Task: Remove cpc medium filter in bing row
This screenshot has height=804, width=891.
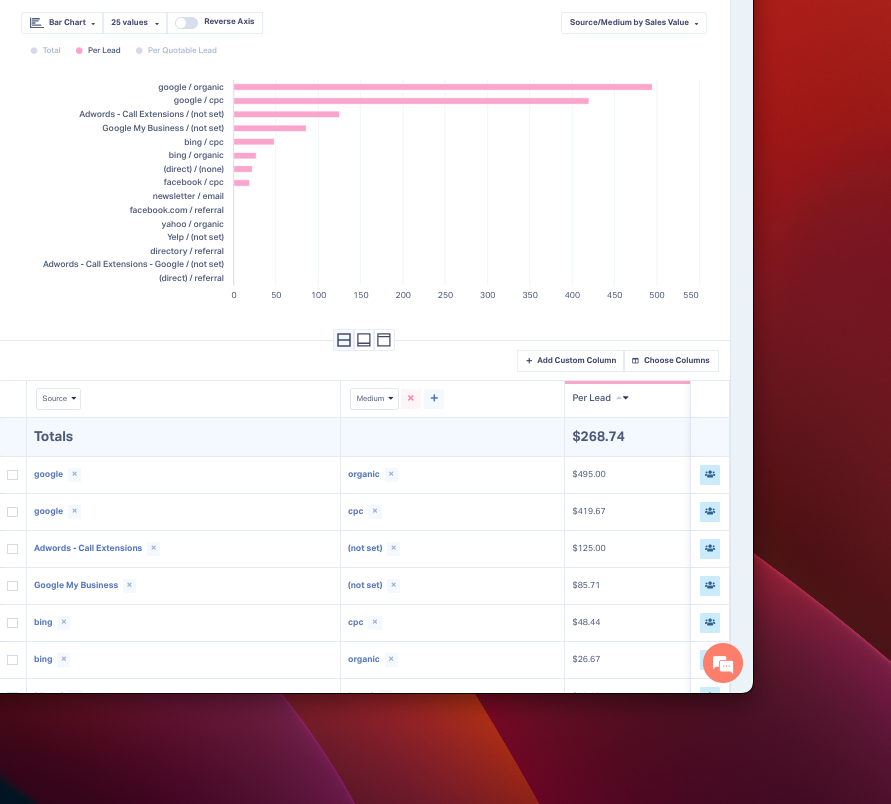Action: (375, 622)
